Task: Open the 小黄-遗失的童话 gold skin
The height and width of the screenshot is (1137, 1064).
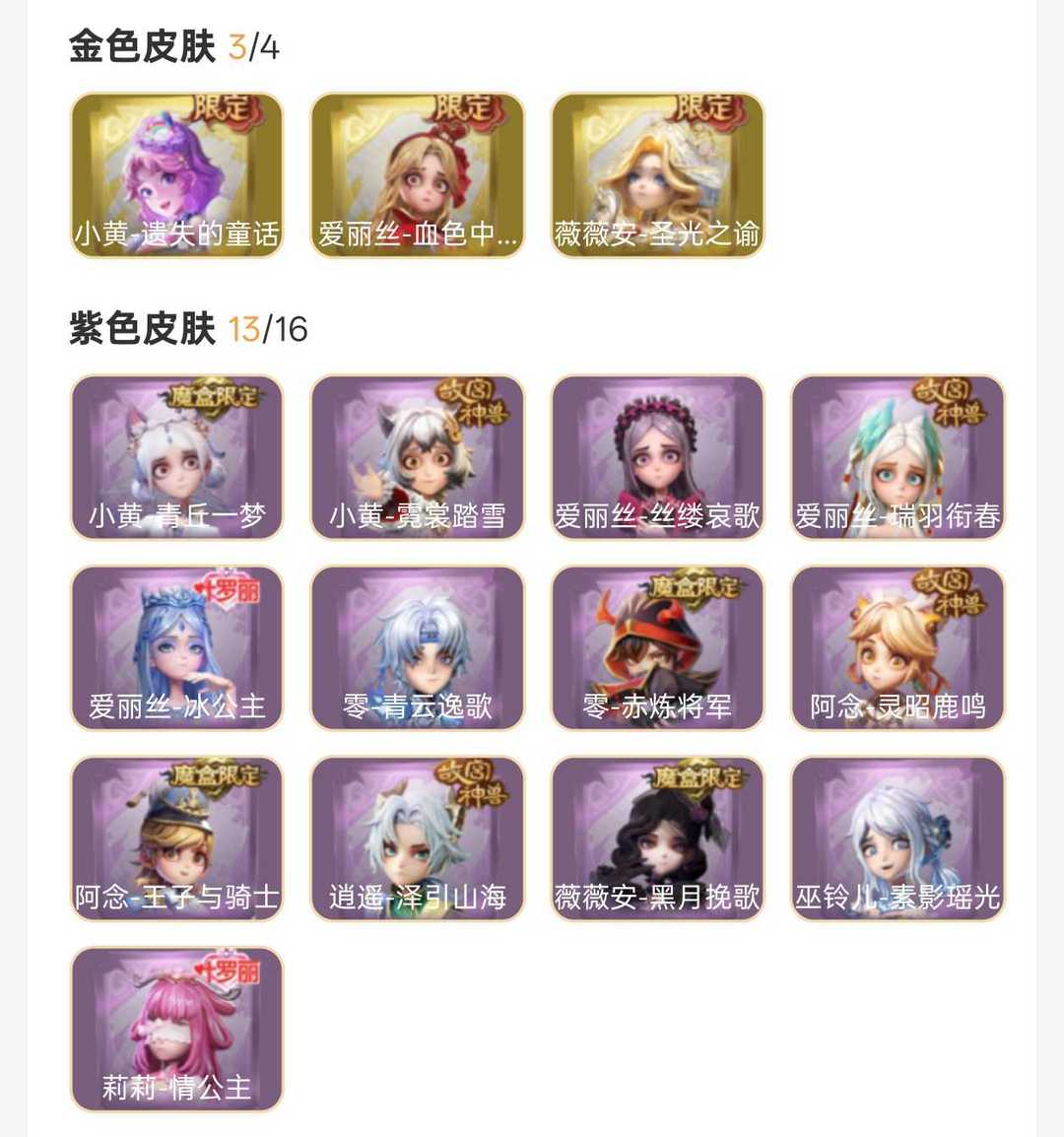Action: [177, 174]
